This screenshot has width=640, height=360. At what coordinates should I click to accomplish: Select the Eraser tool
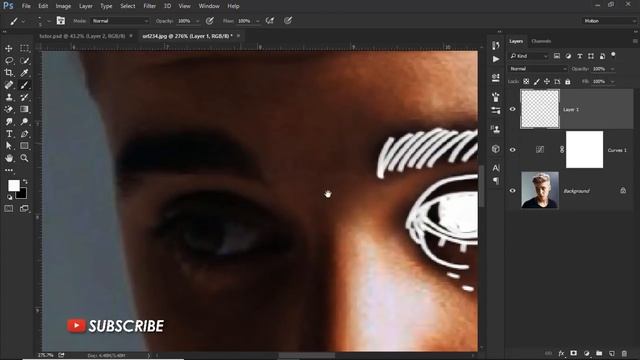click(x=9, y=109)
